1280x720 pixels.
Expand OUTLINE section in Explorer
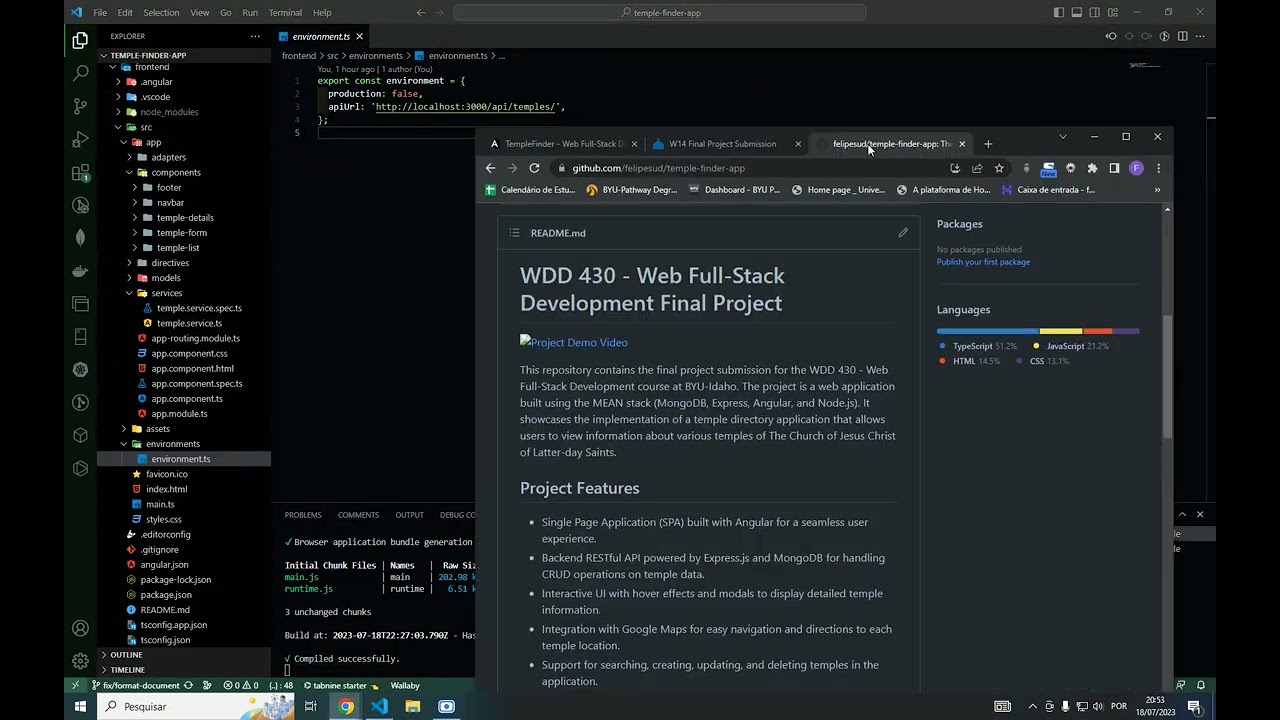(x=126, y=655)
